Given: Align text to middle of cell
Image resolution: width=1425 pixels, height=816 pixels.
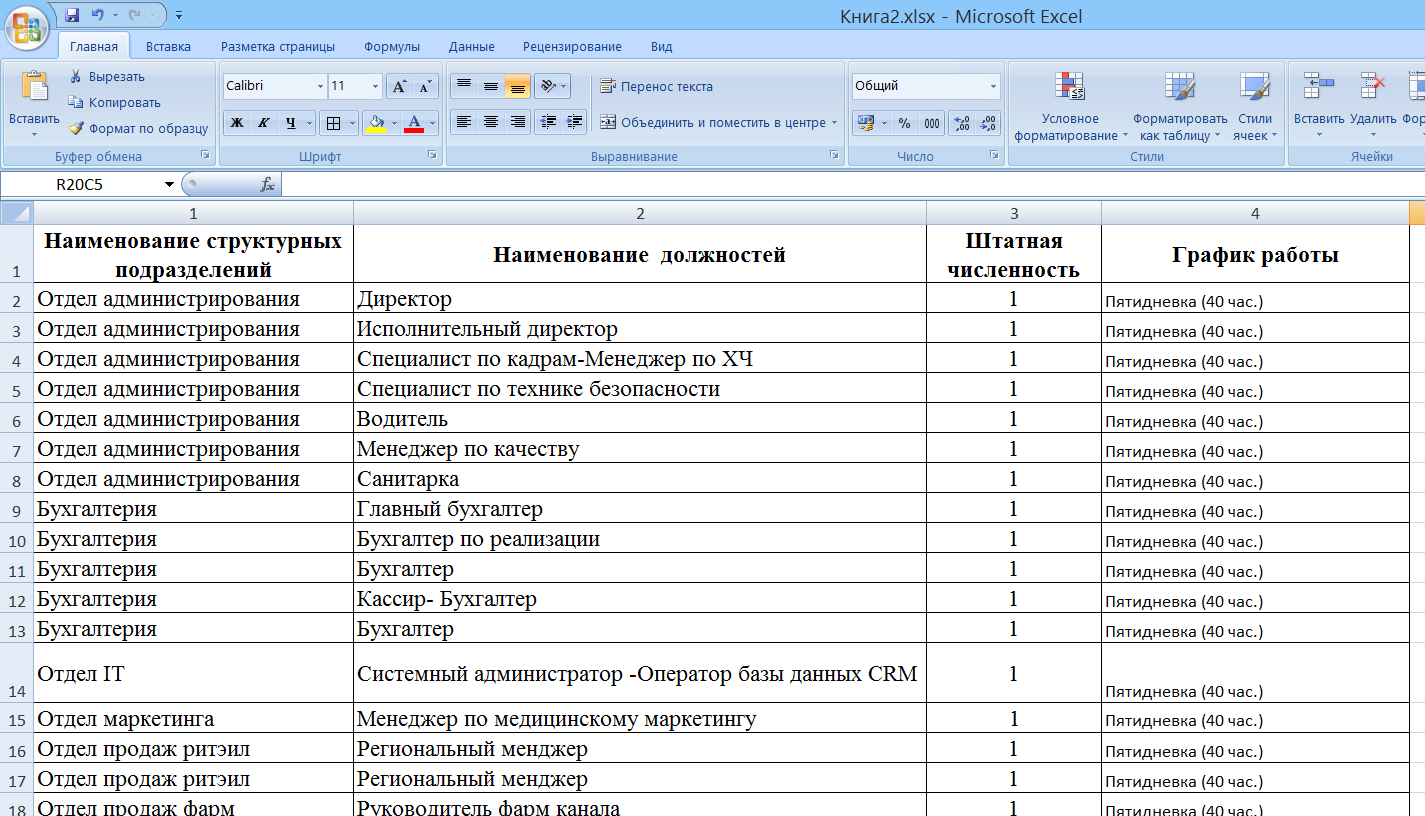Looking at the screenshot, I should coord(491,86).
